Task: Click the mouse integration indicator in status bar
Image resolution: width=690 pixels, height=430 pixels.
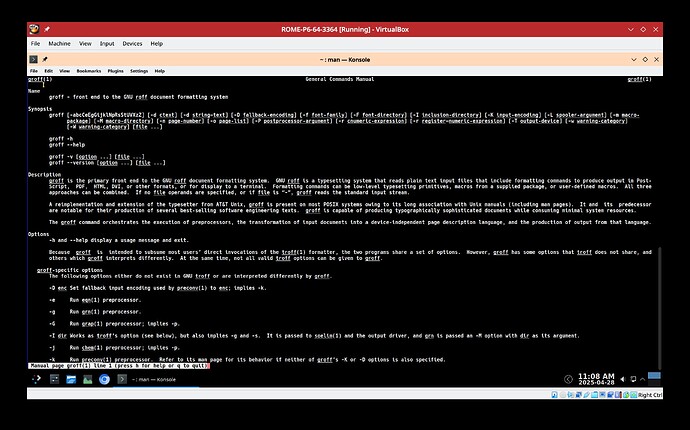Action: 627,394
